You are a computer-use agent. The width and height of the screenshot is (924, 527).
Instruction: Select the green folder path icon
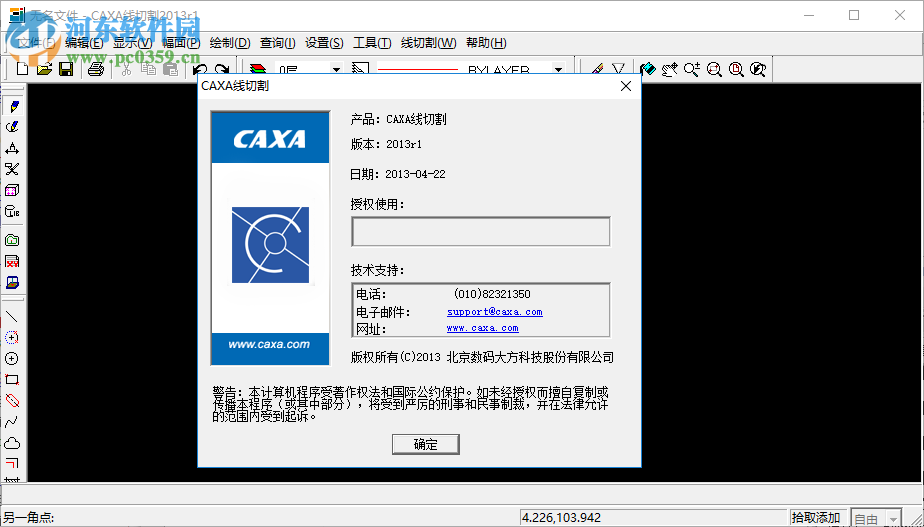coord(12,240)
